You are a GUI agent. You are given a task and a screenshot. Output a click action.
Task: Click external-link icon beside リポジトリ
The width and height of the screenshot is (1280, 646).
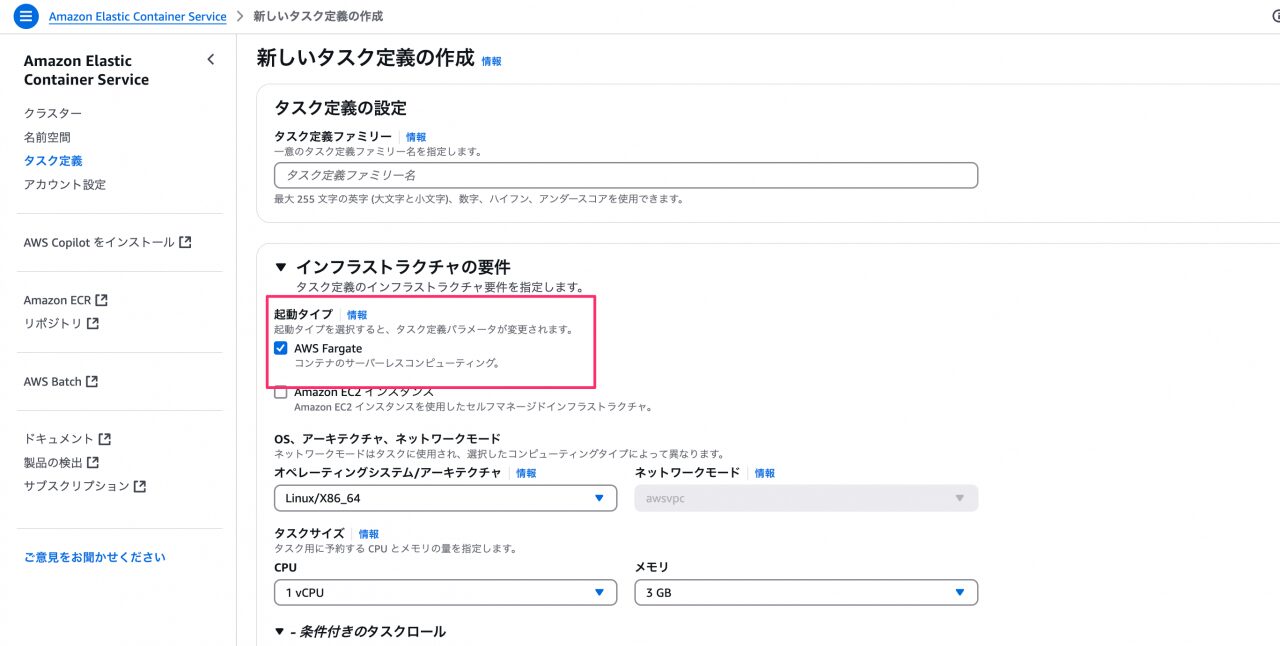point(93,324)
